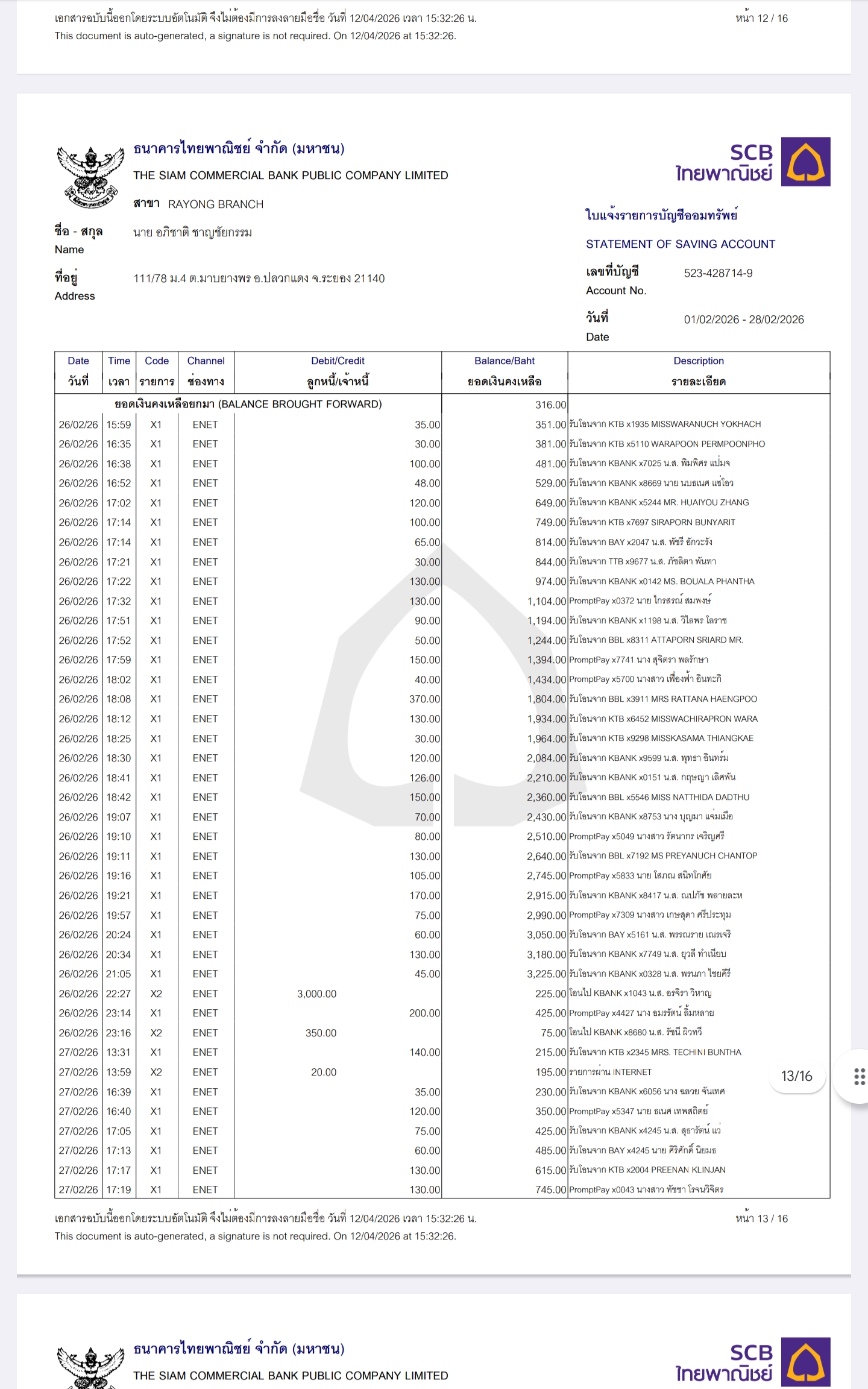Click the SCB purple logo on page 13
Image resolution: width=868 pixels, height=1389 pixels.
pos(805,162)
